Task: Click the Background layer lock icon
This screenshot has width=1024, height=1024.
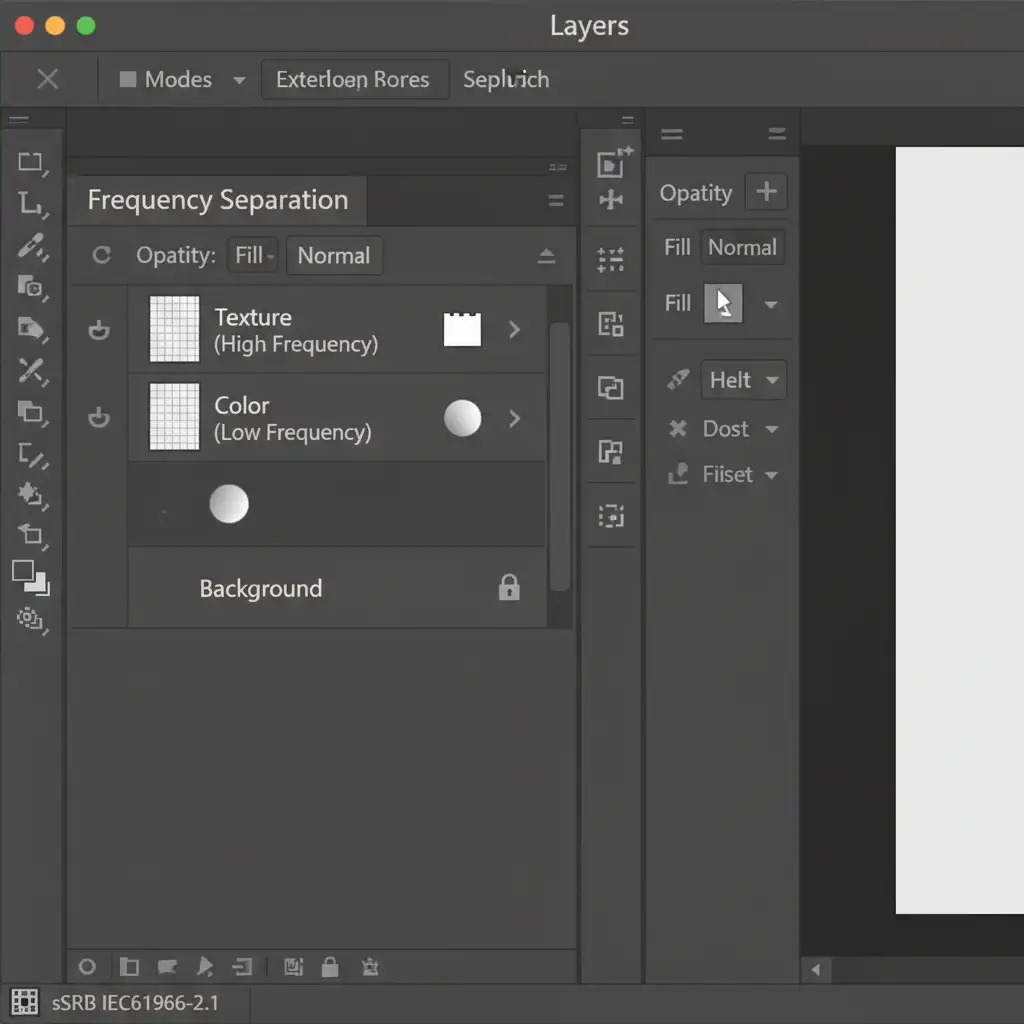Action: [x=509, y=587]
